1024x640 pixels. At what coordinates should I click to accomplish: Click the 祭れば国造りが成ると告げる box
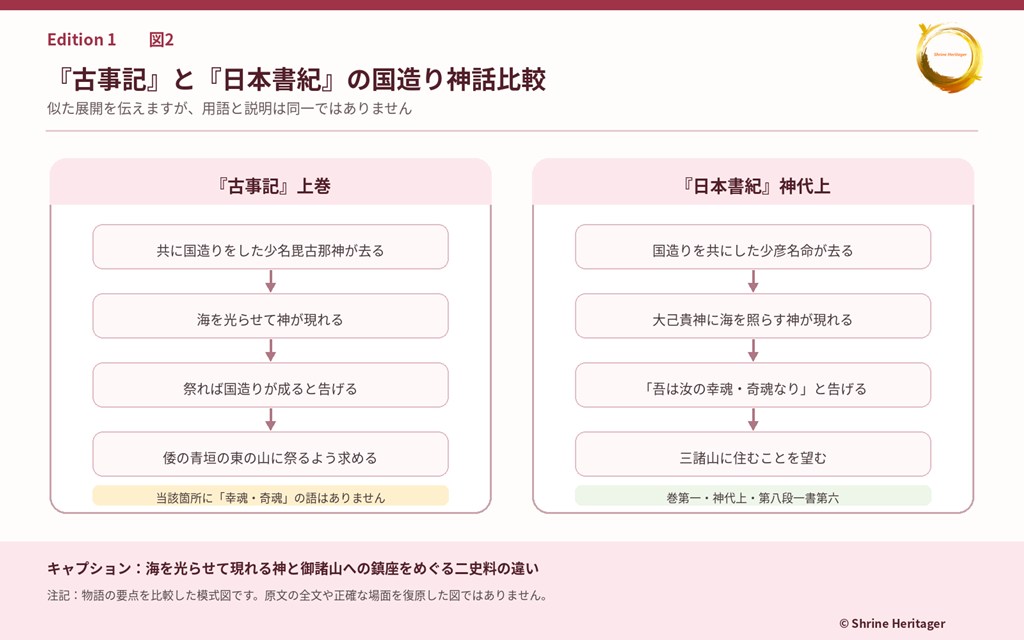(x=270, y=385)
